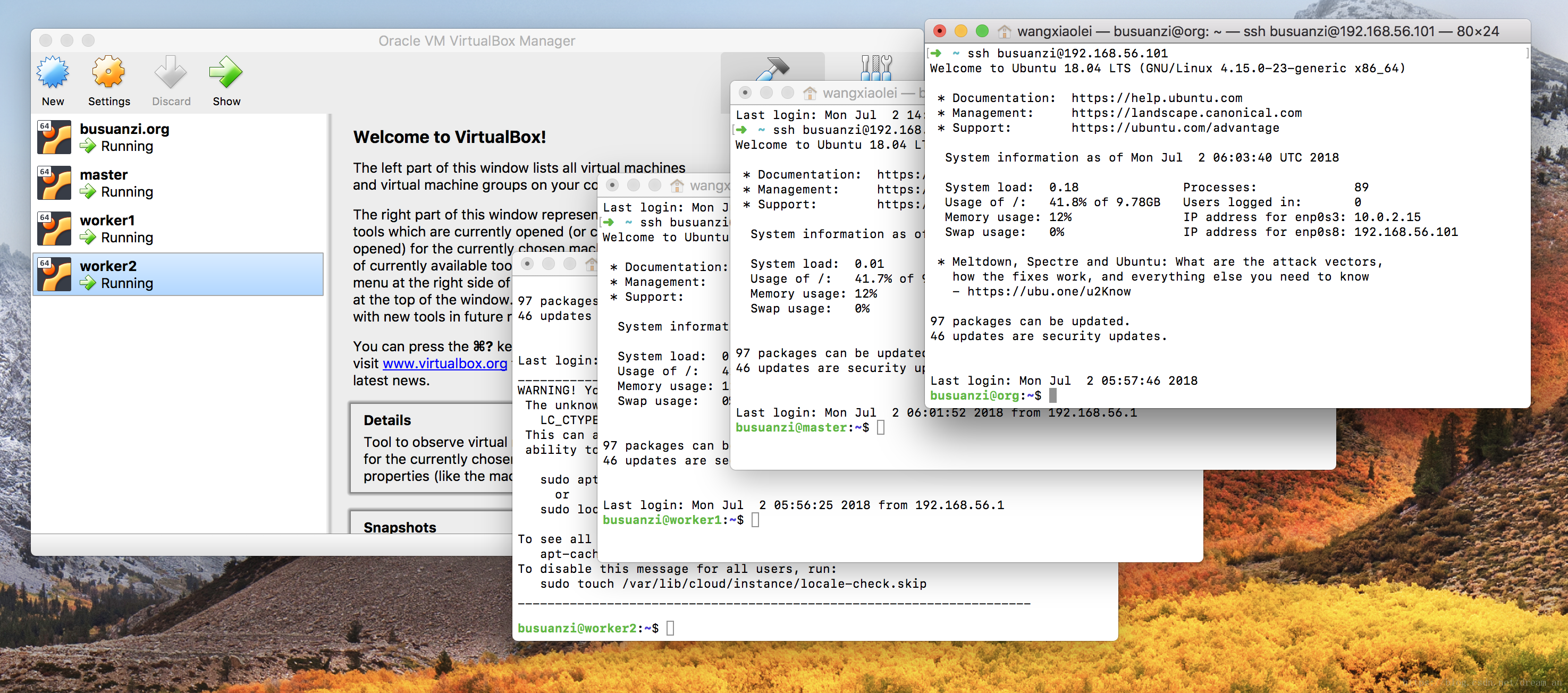Click the home folder icon in the master terminal title

(x=810, y=93)
